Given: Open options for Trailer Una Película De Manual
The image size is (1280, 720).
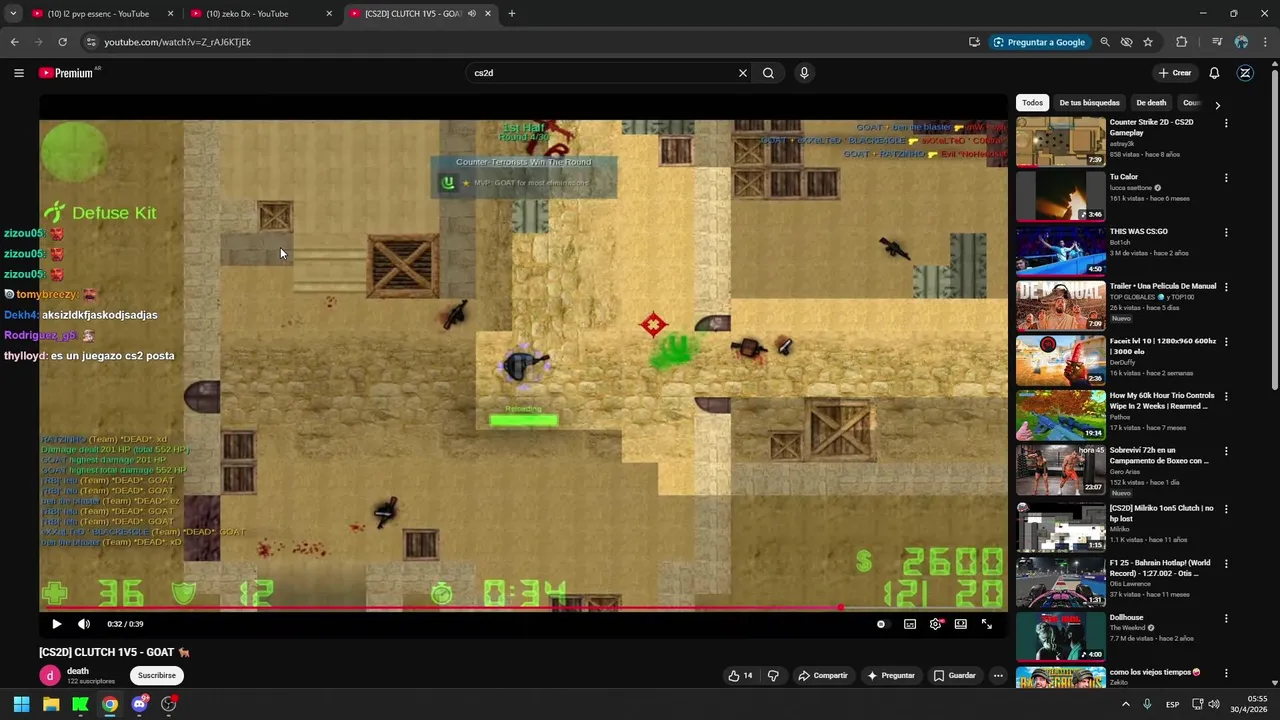Looking at the screenshot, I should 1226,287.
